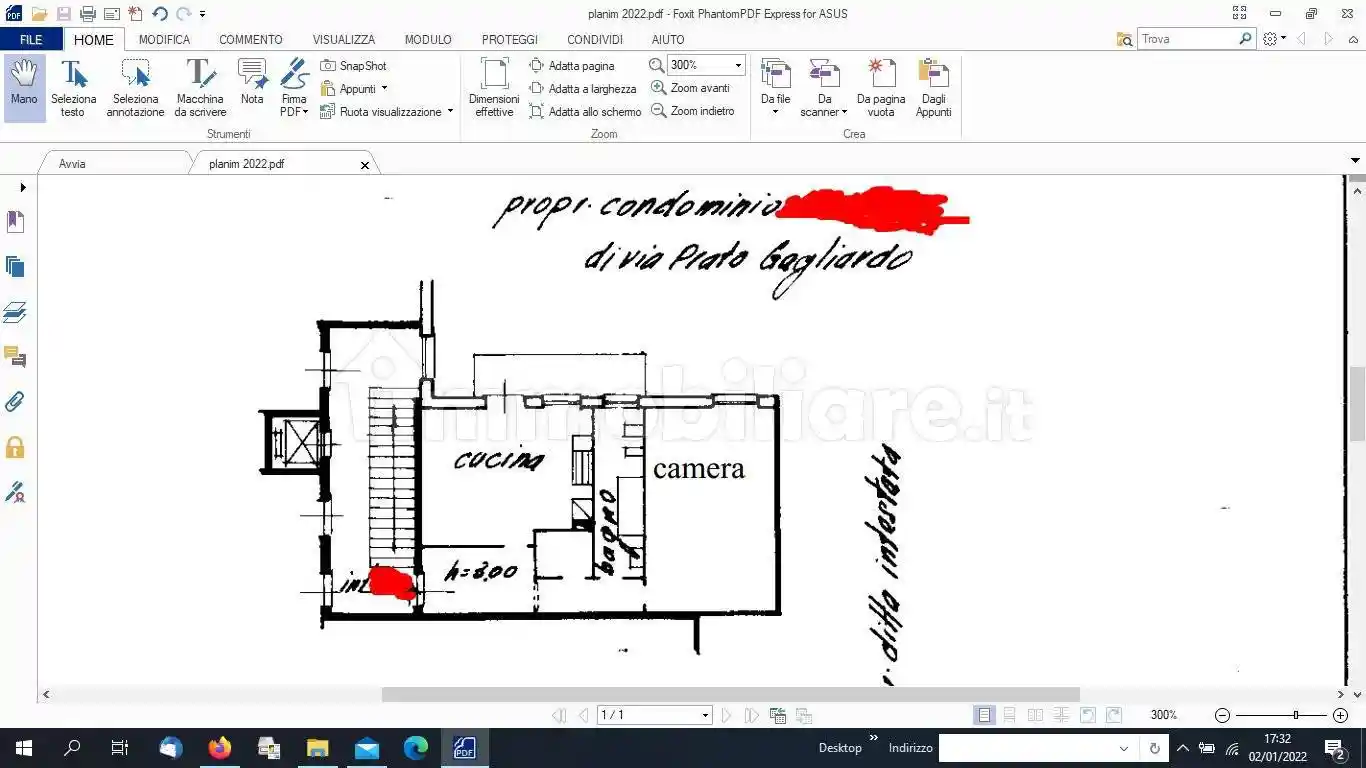Click the FILE button
This screenshot has height=768, width=1366.
[x=31, y=40]
